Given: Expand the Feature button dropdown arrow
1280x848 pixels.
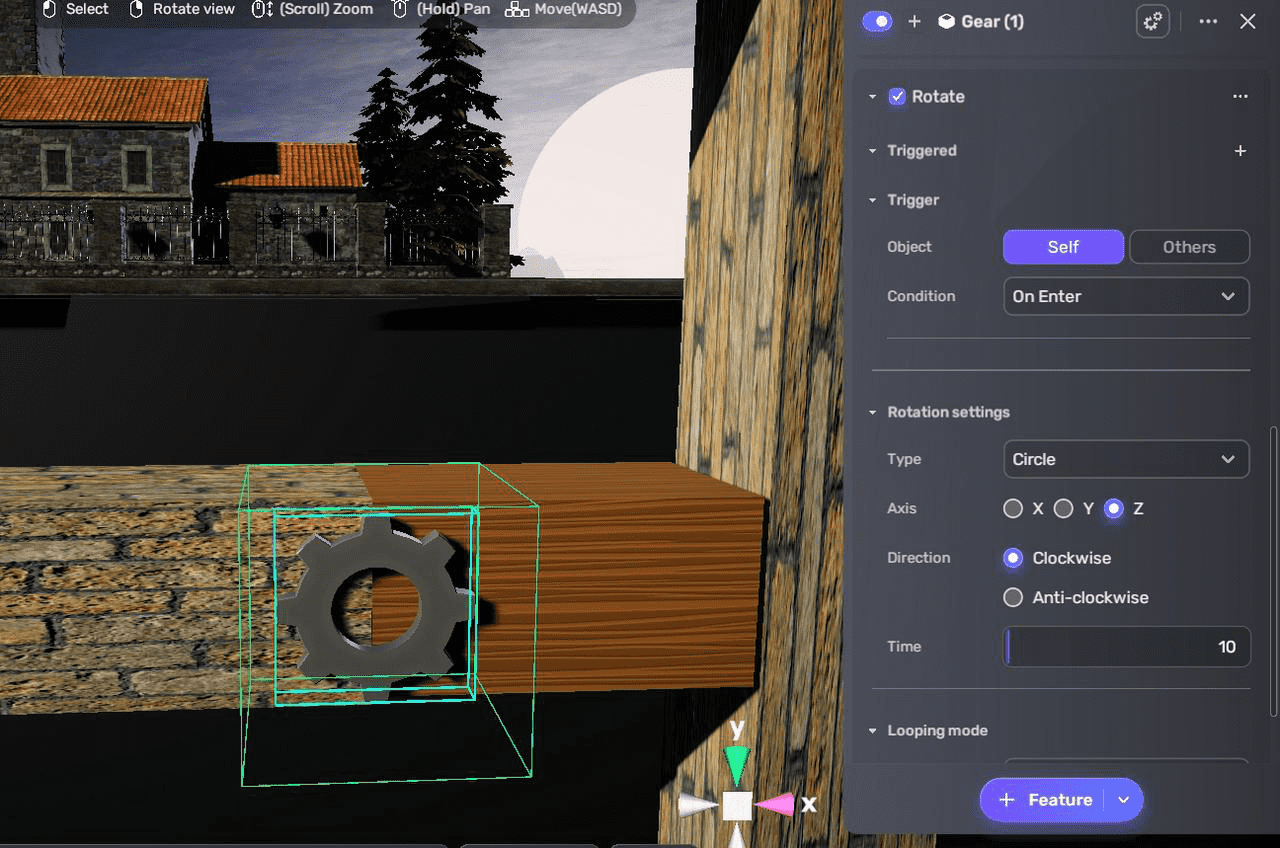Looking at the screenshot, I should (1124, 800).
